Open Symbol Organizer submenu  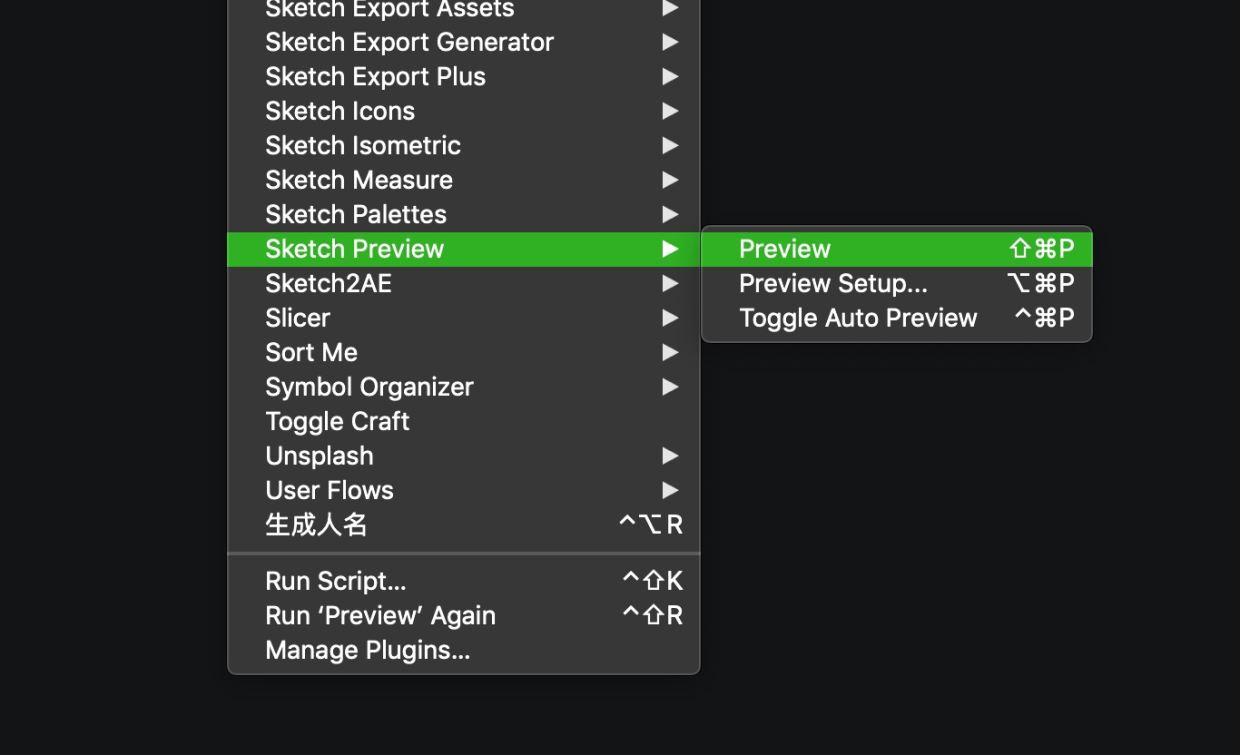pos(463,387)
